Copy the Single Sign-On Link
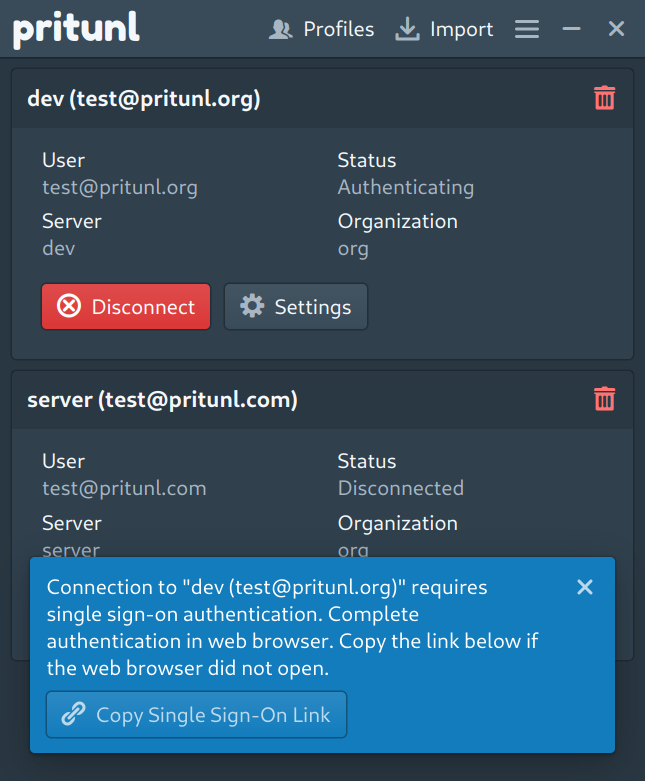The height and width of the screenshot is (781, 645). pos(196,714)
